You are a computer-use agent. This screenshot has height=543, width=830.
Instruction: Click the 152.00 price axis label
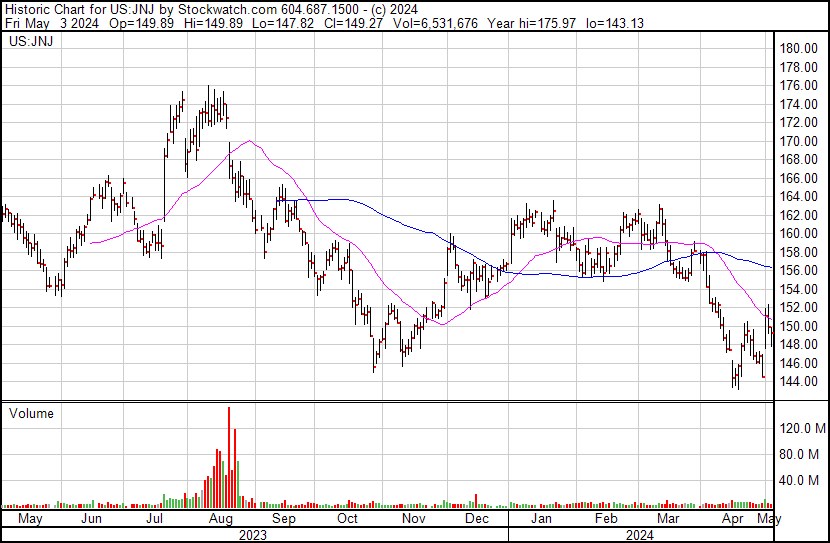click(x=799, y=307)
